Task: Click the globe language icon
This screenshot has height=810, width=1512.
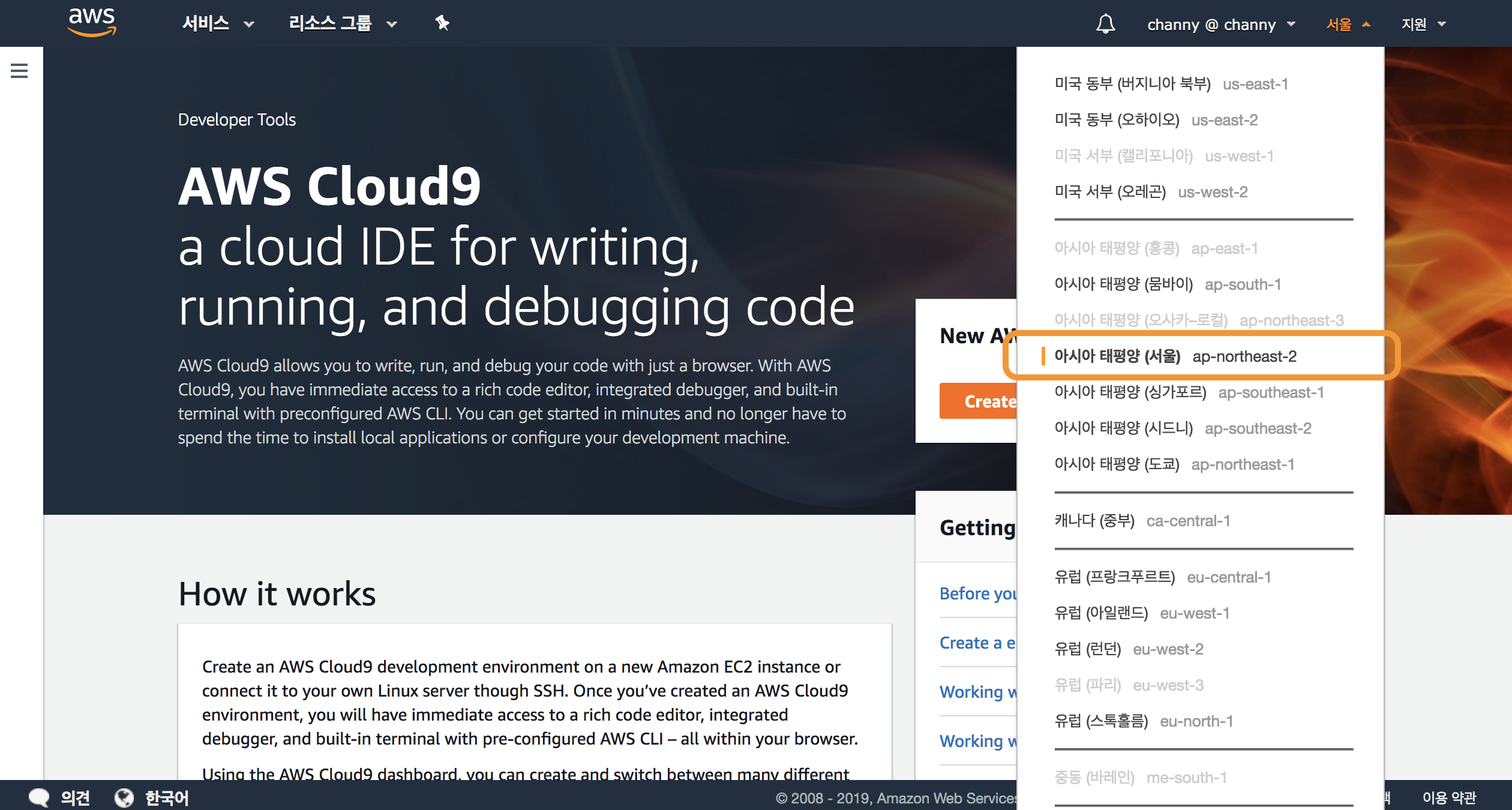Action: (124, 797)
